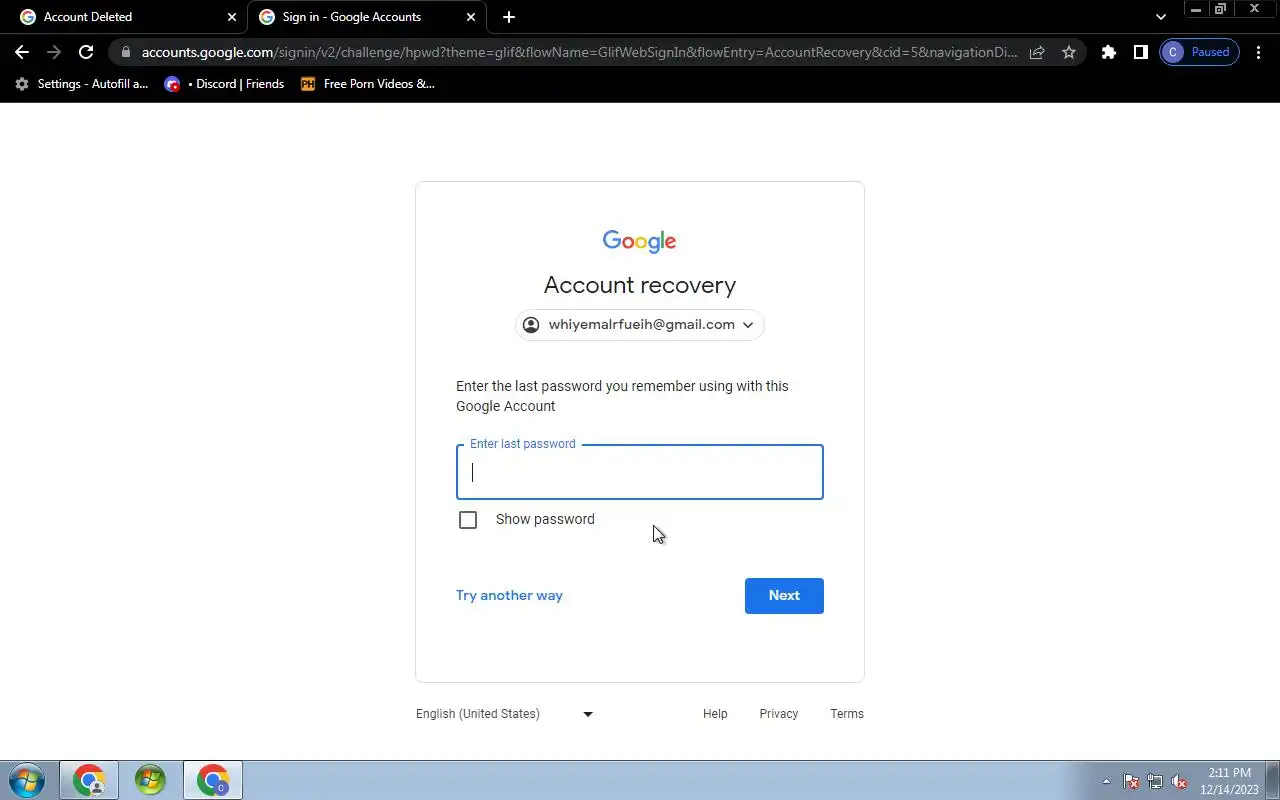Open the Help link in footer
1280x800 pixels.
point(715,714)
